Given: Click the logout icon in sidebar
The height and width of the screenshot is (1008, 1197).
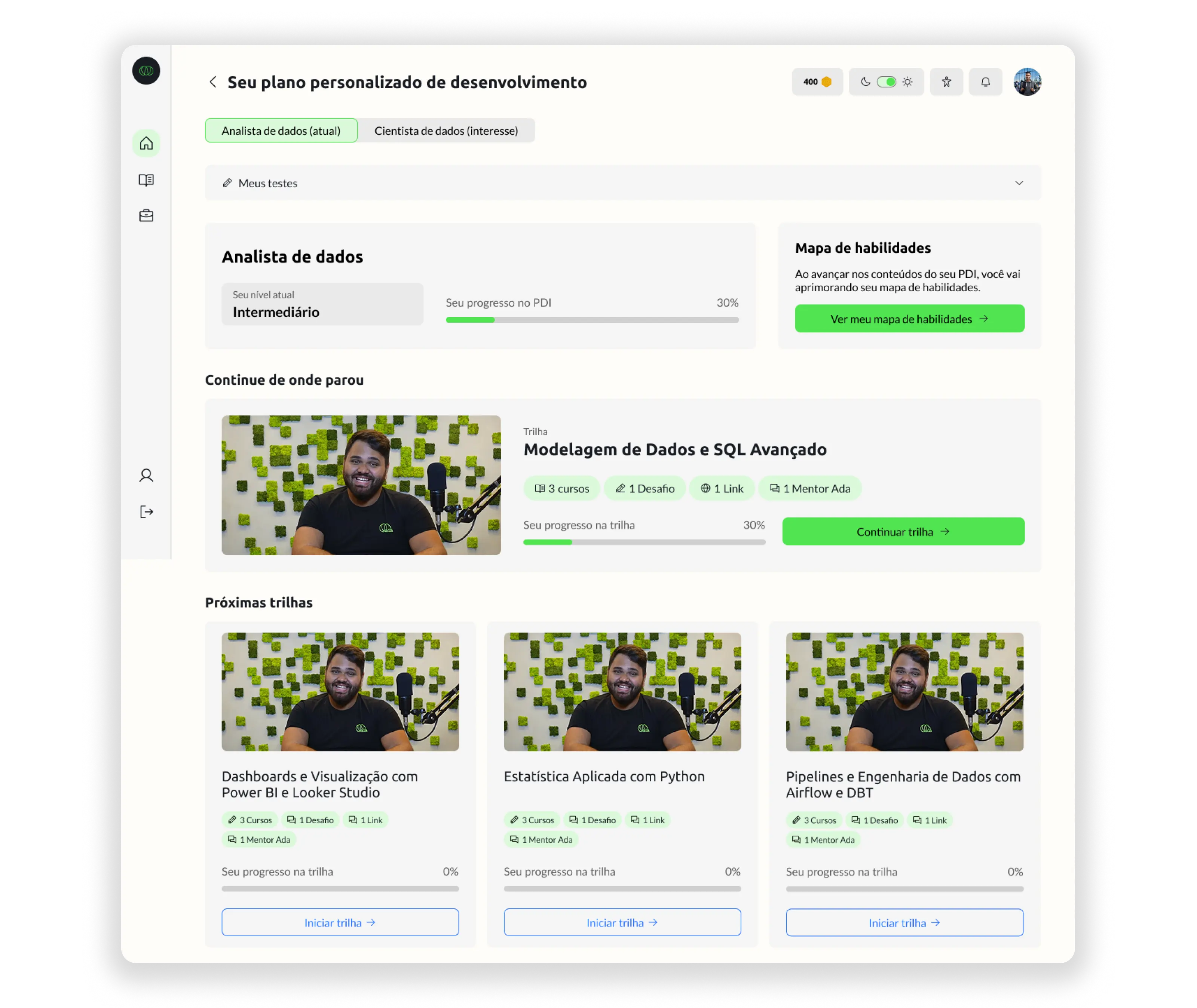Looking at the screenshot, I should click(146, 511).
